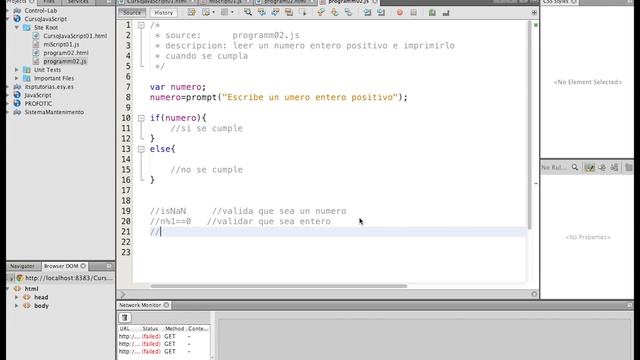
Task: Click the Shift Line Right icon
Action: pos(381,13)
